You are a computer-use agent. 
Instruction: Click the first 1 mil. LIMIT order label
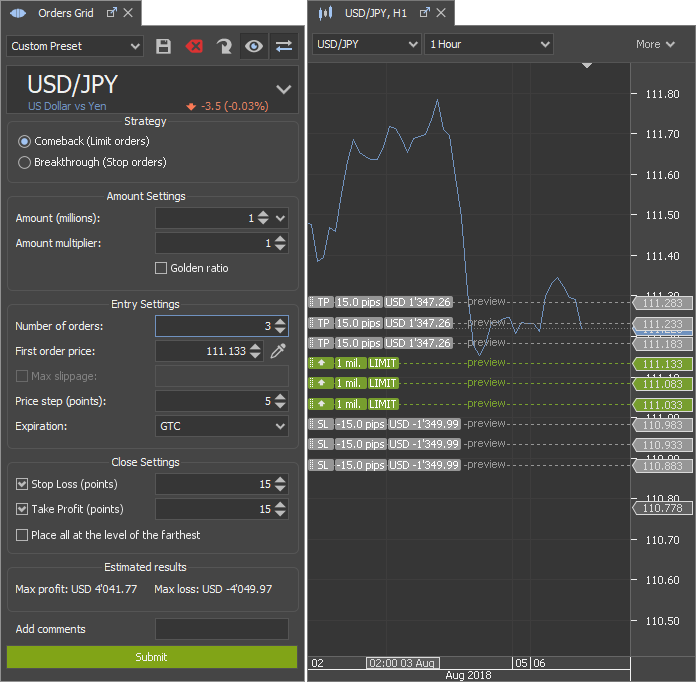[x=367, y=363]
